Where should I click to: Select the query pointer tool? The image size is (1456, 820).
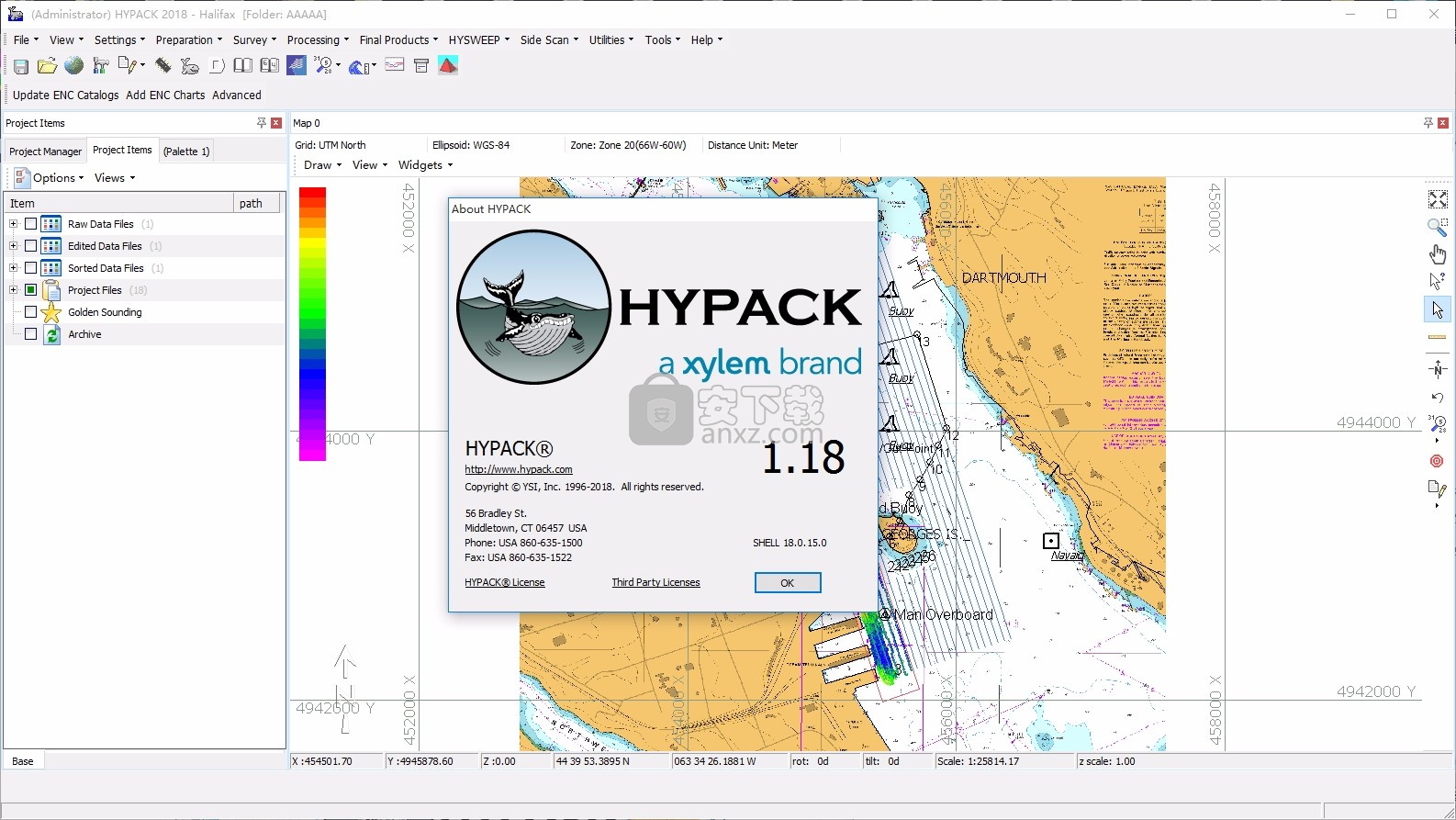click(x=1438, y=282)
